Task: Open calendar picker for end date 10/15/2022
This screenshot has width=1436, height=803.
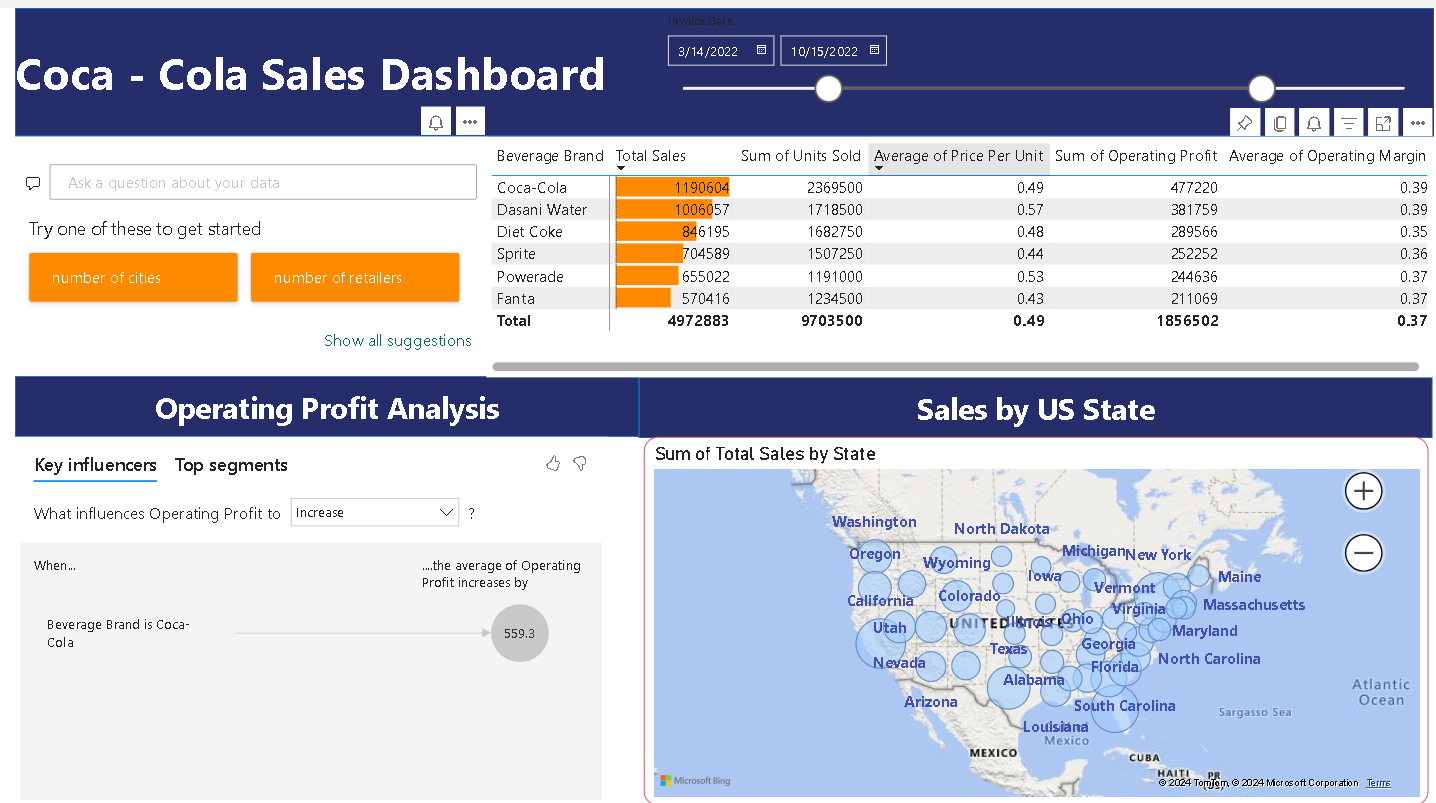Action: pyautogui.click(x=874, y=50)
